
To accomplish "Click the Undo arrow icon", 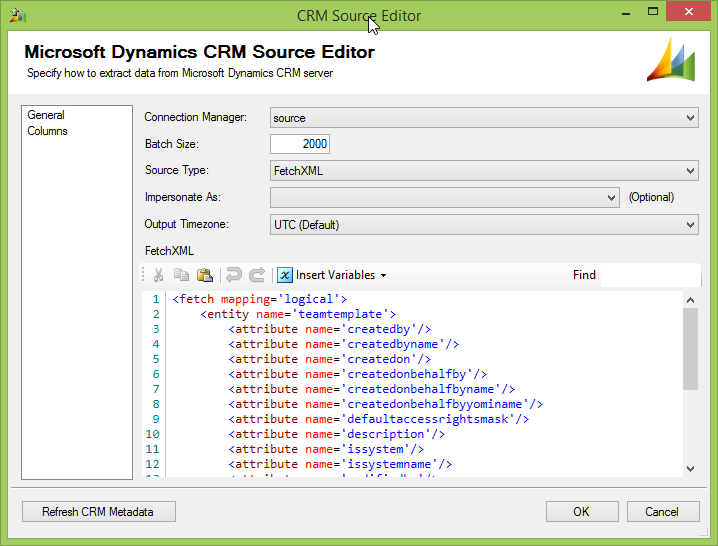I will point(234,275).
